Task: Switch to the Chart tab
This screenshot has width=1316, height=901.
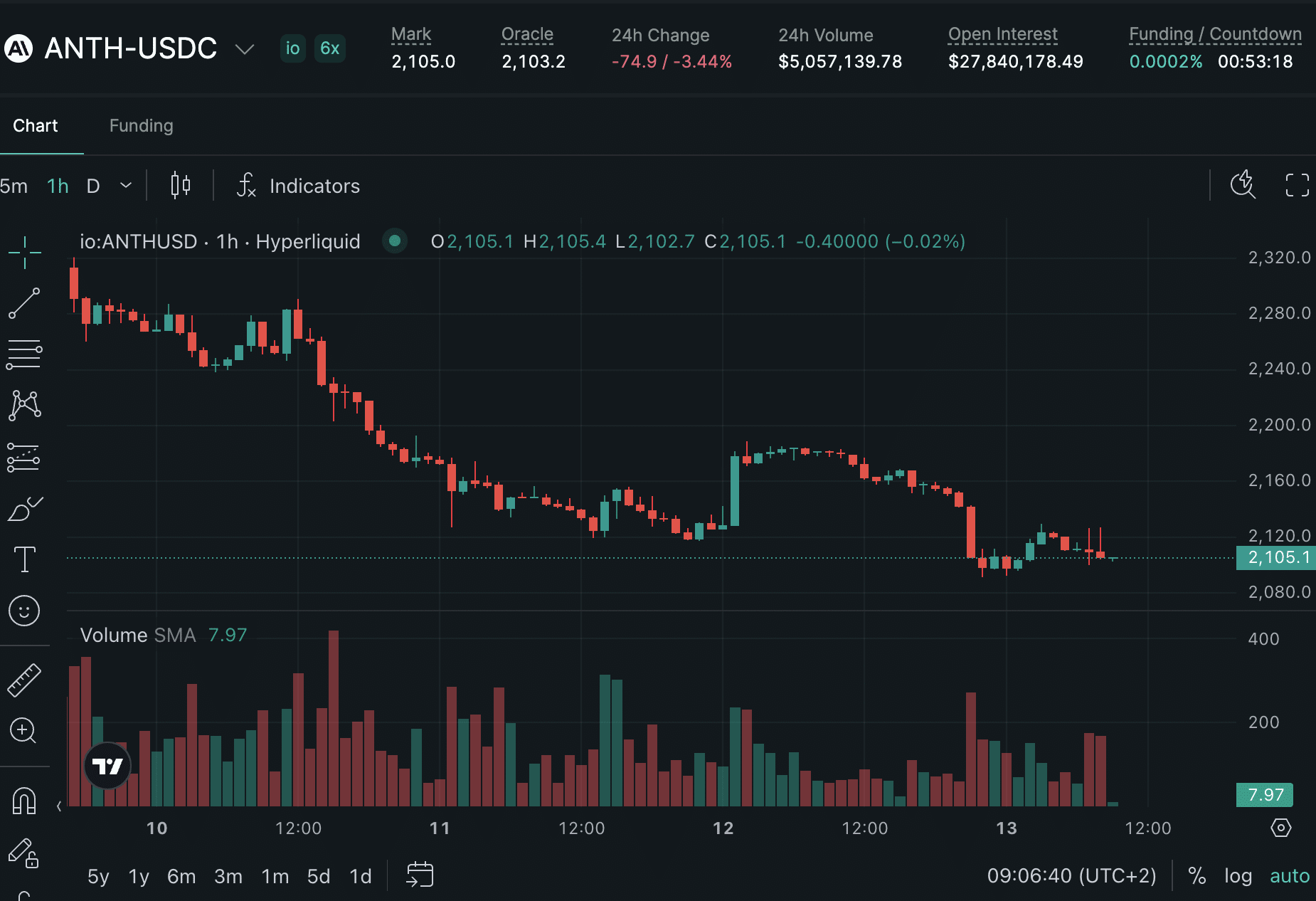Action: tap(36, 126)
